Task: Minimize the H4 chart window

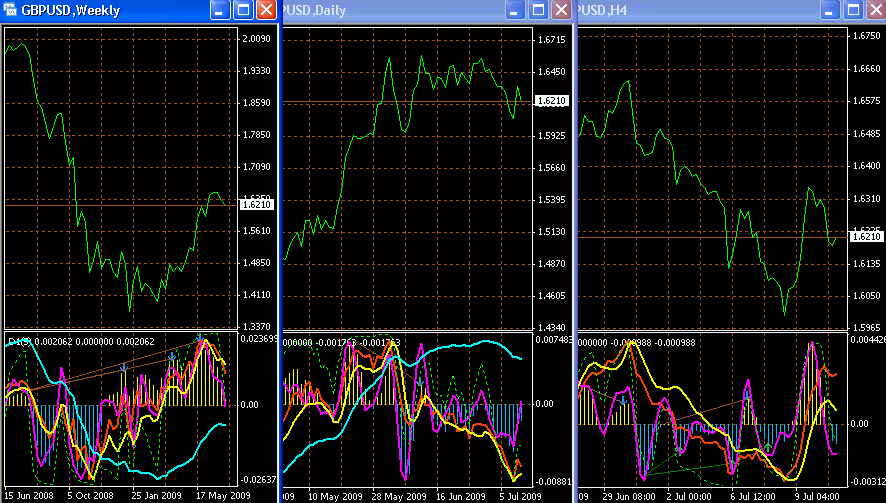Action: tap(829, 10)
